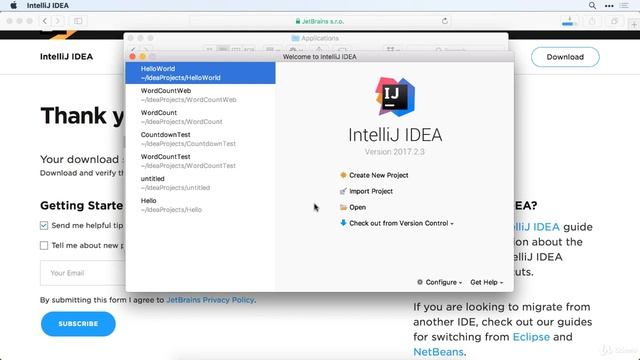The image size is (640, 360).
Task: Open Spotlight search in the menu bar
Action: (x=592, y=5)
